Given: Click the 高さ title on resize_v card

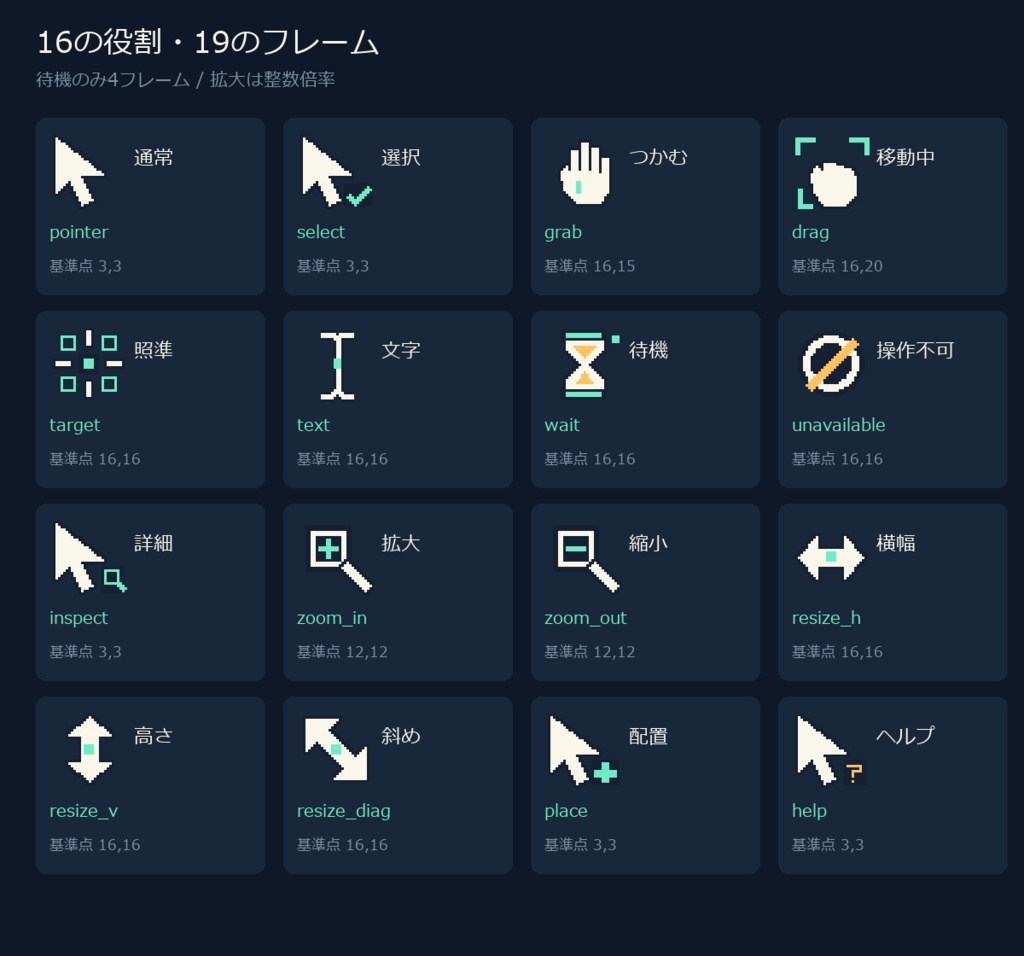Looking at the screenshot, I should pos(153,737).
